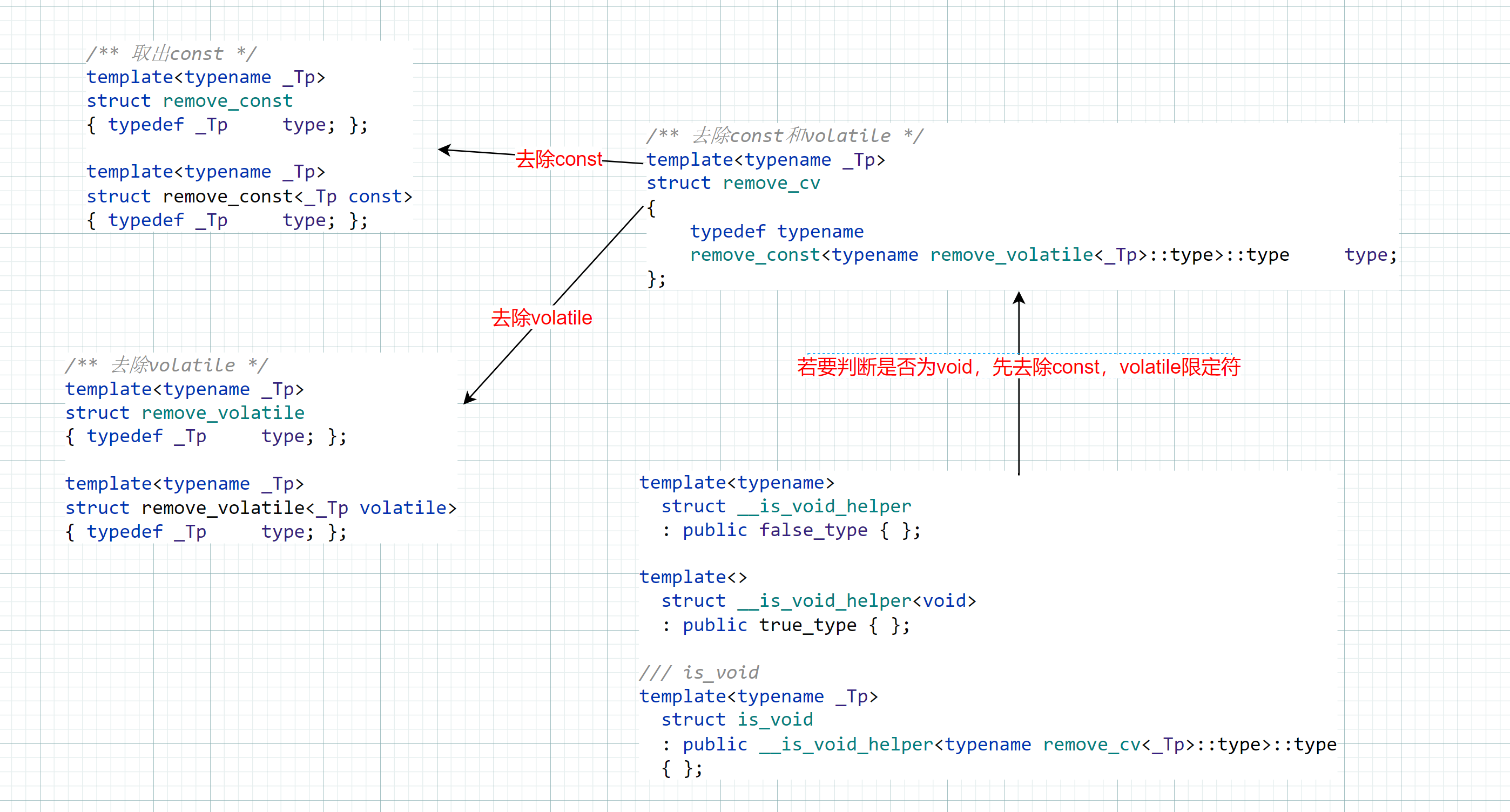Click the '/** 取出const */' comment line
The image size is (1510, 812).
pos(171,53)
